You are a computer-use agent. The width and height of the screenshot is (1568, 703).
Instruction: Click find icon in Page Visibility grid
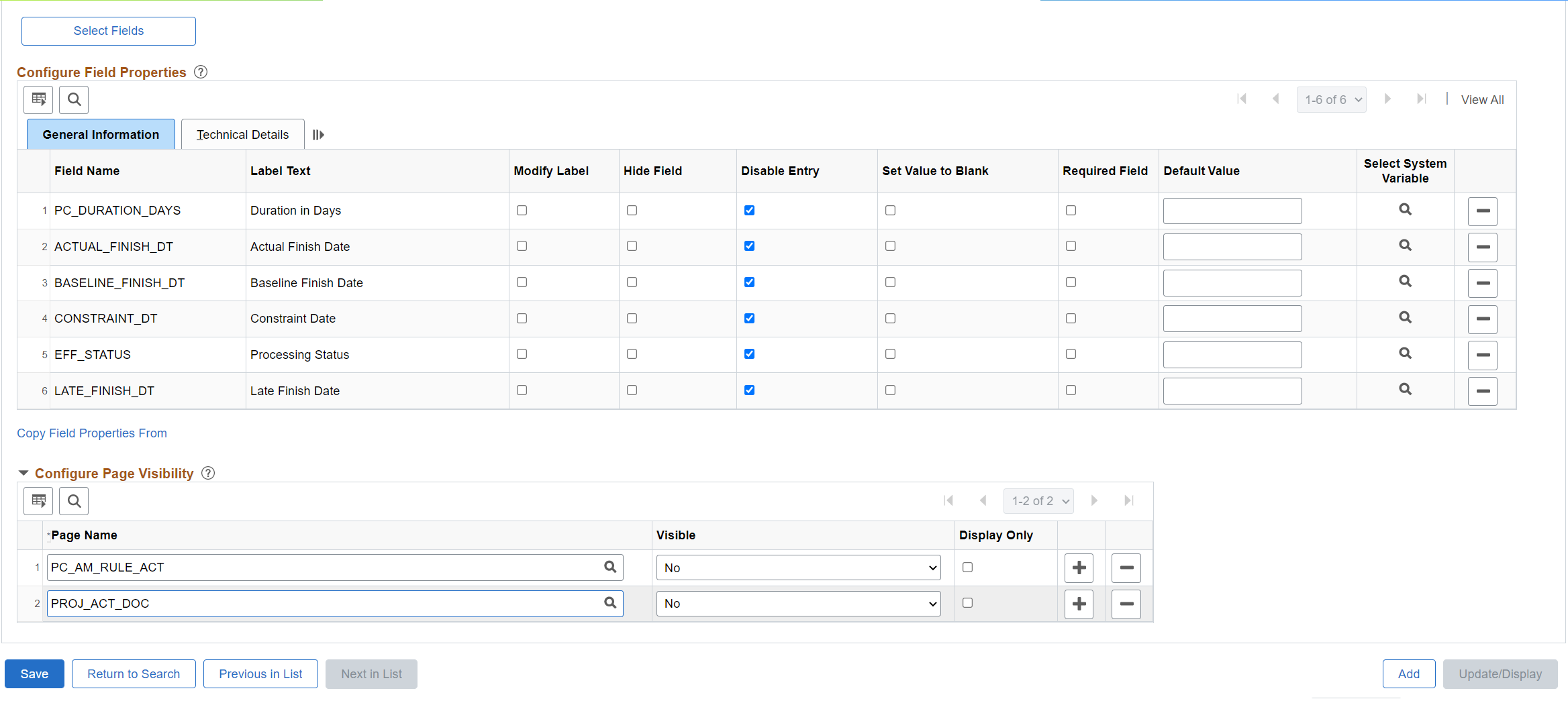[x=74, y=501]
